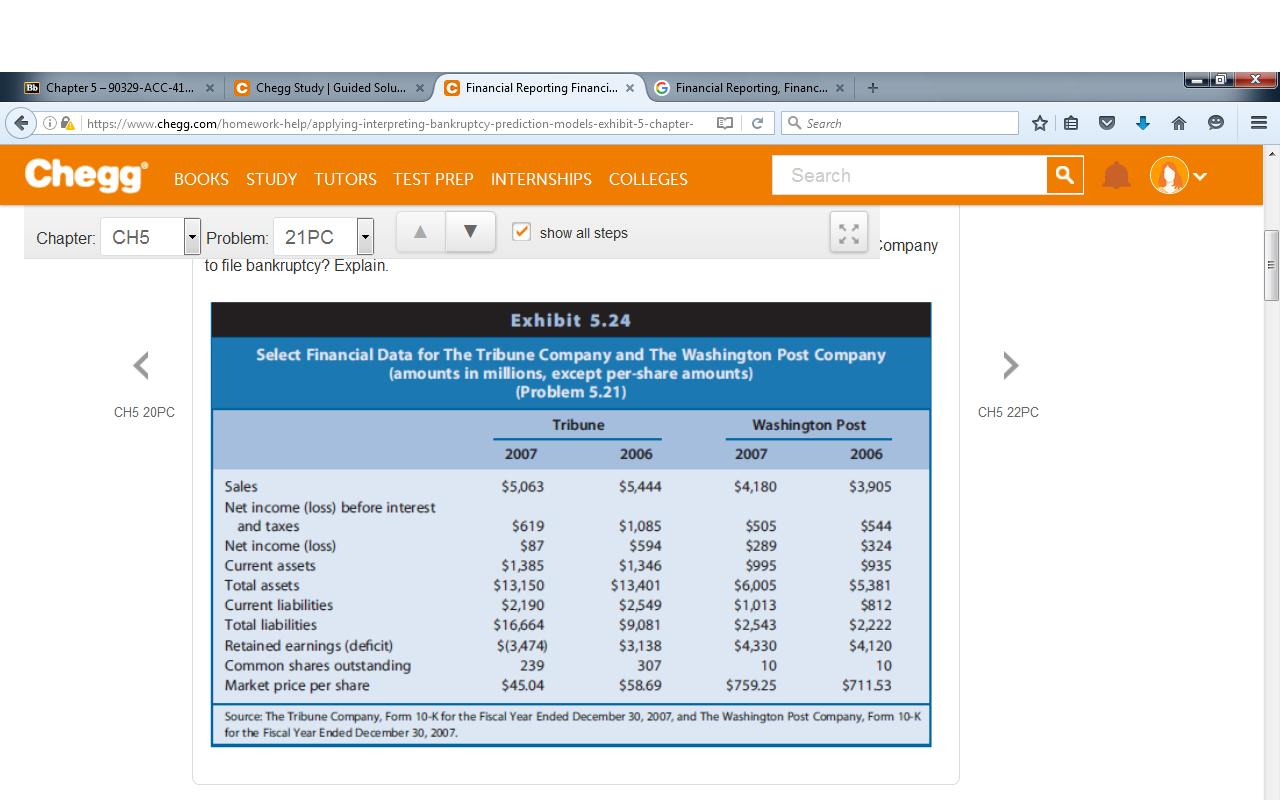The height and width of the screenshot is (800, 1280).
Task: Expand the problem view with the fullscreen icon
Action: (848, 232)
